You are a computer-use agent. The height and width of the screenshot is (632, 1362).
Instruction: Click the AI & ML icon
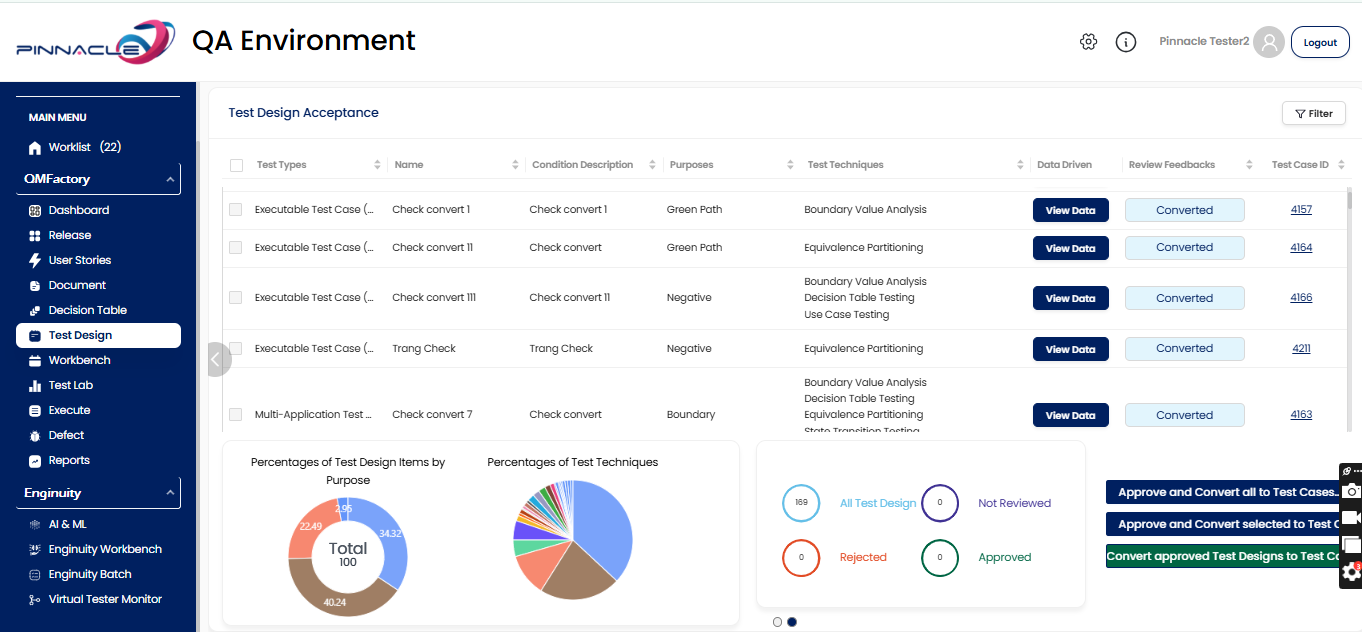[x=35, y=525]
